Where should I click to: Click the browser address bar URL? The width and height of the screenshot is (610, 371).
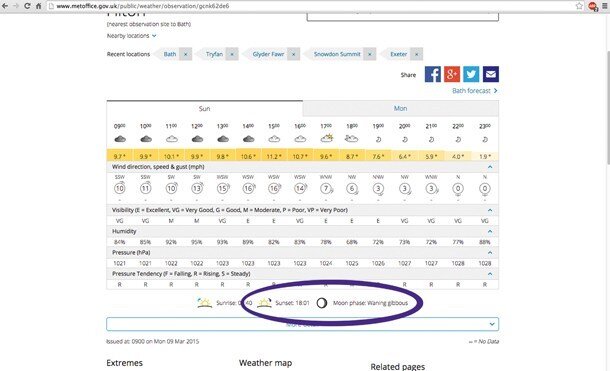click(142, 6)
